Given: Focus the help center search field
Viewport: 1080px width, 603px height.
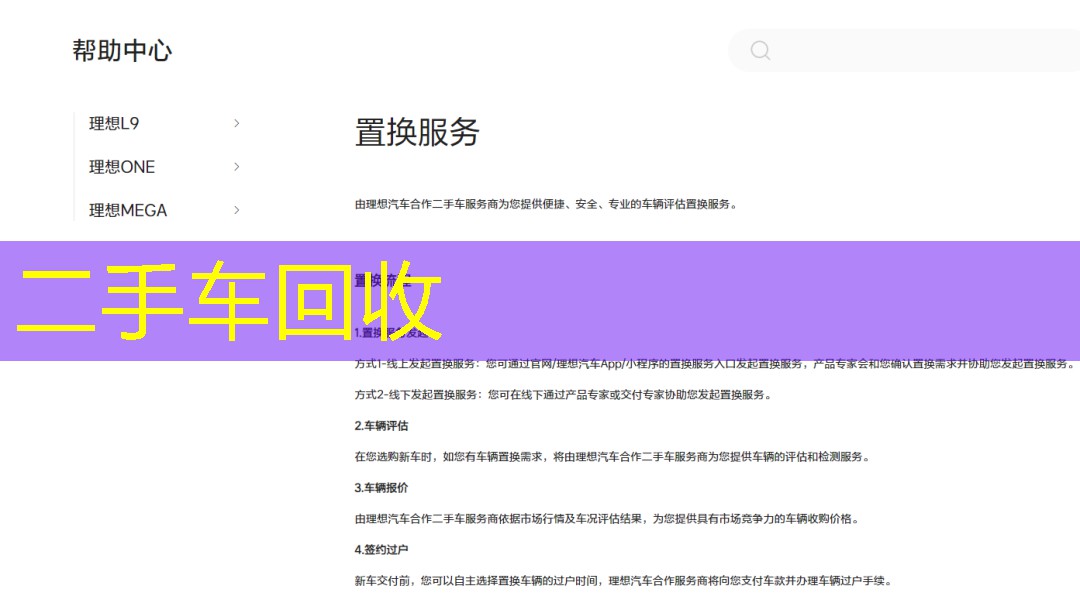Looking at the screenshot, I should click(904, 50).
